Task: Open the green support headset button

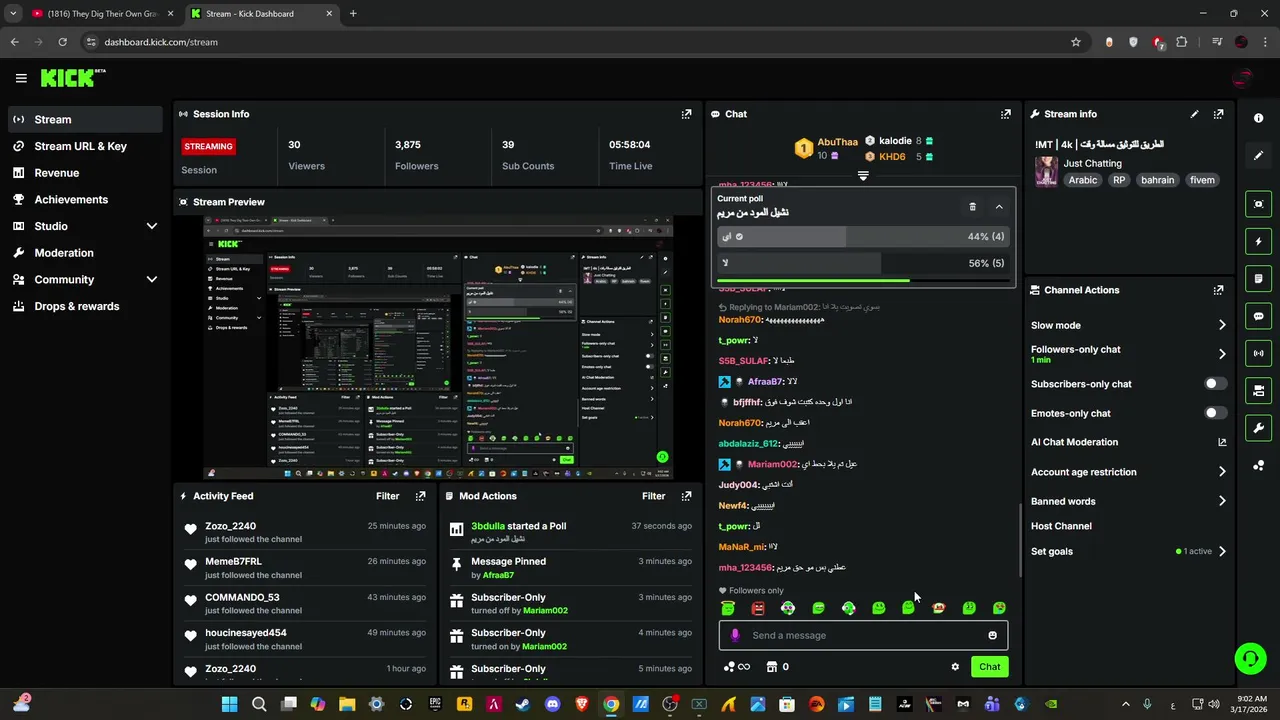Action: coord(1250,658)
